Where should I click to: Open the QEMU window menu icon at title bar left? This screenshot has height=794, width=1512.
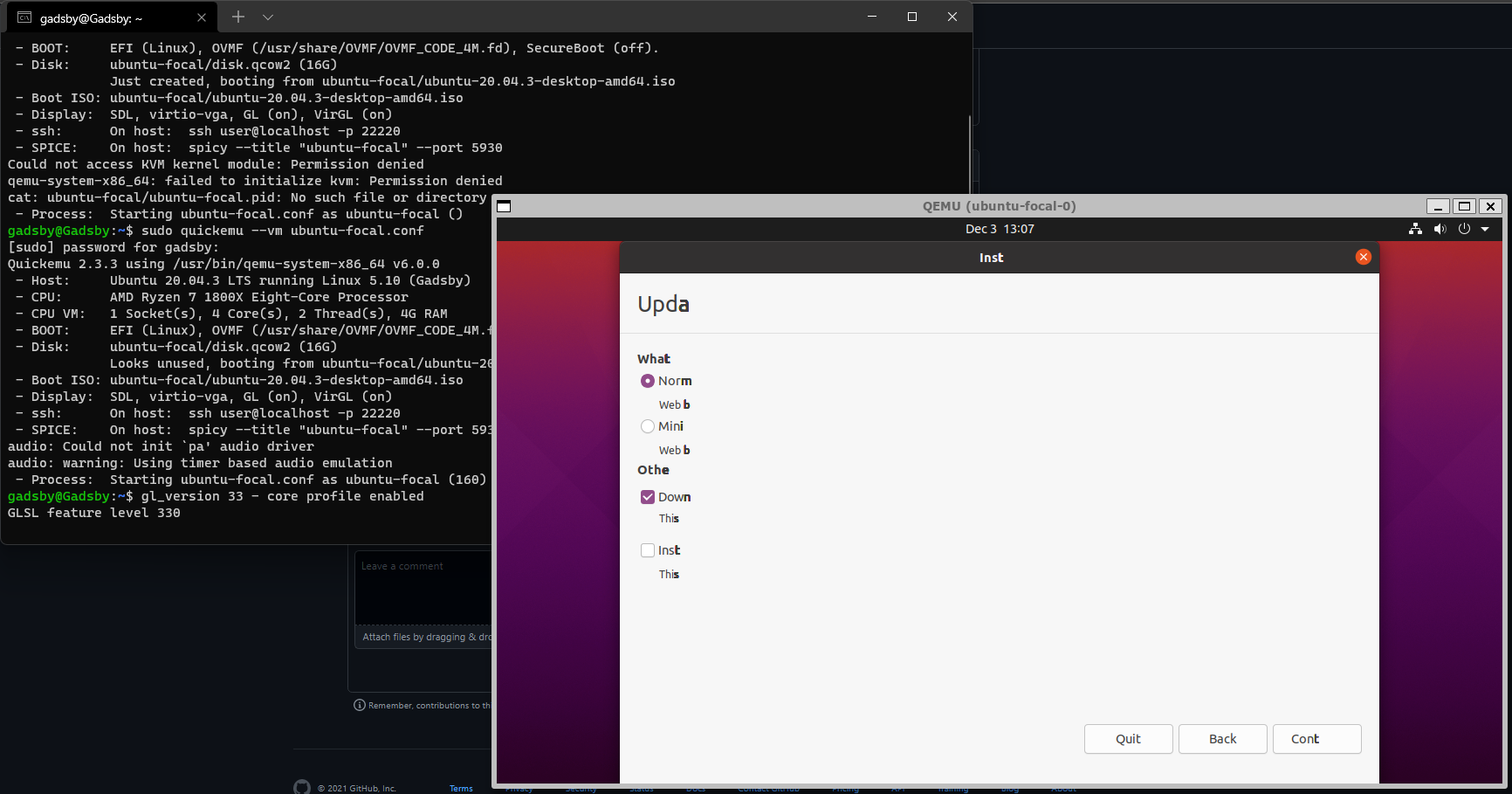(504, 206)
